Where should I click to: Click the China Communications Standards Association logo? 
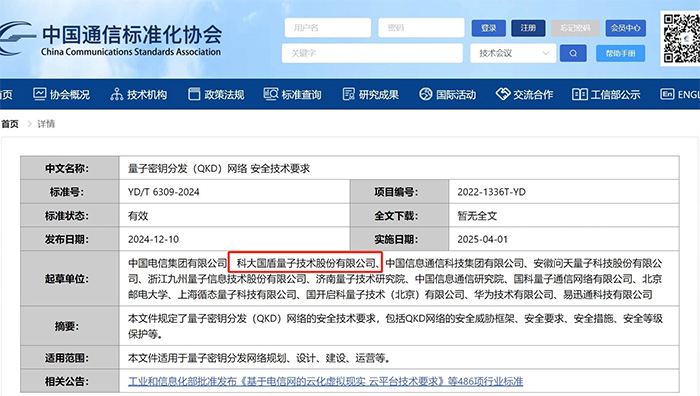(x=111, y=39)
